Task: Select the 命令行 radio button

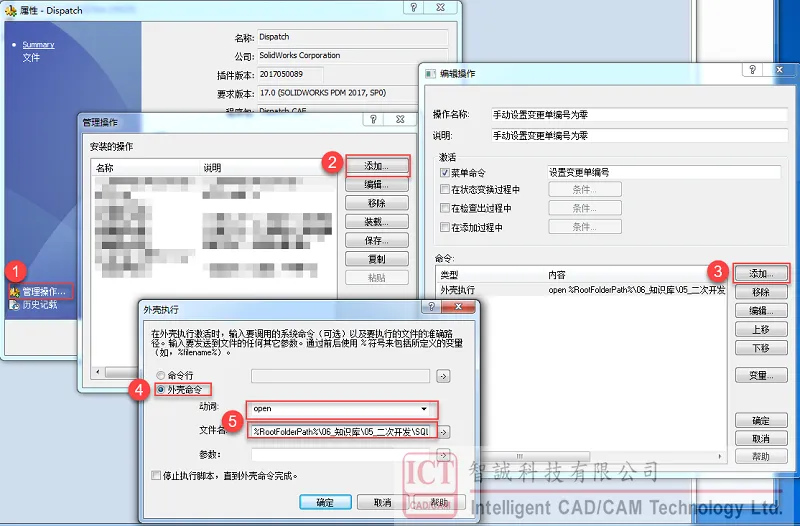Action: point(160,375)
